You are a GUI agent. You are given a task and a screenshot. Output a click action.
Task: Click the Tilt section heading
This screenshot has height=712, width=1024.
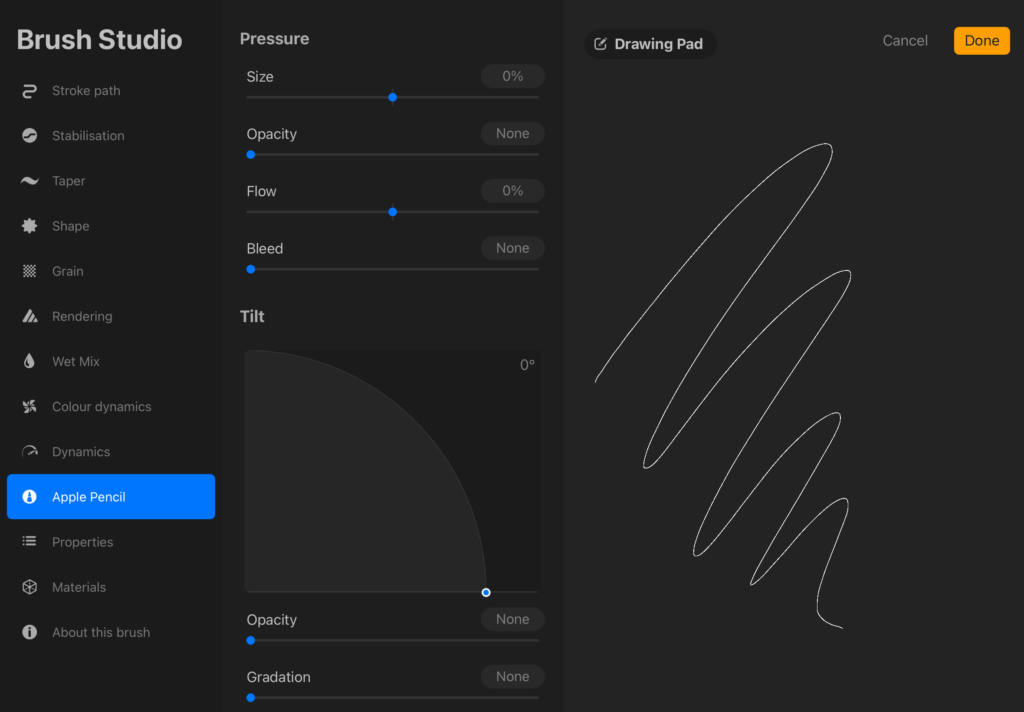coord(252,316)
